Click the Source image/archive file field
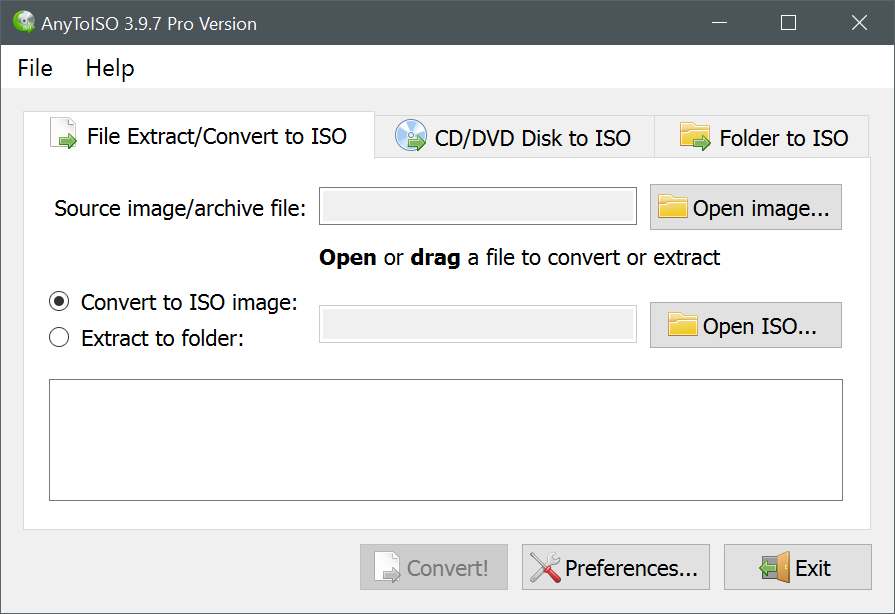Screen dimensions: 895x614 click(x=478, y=206)
